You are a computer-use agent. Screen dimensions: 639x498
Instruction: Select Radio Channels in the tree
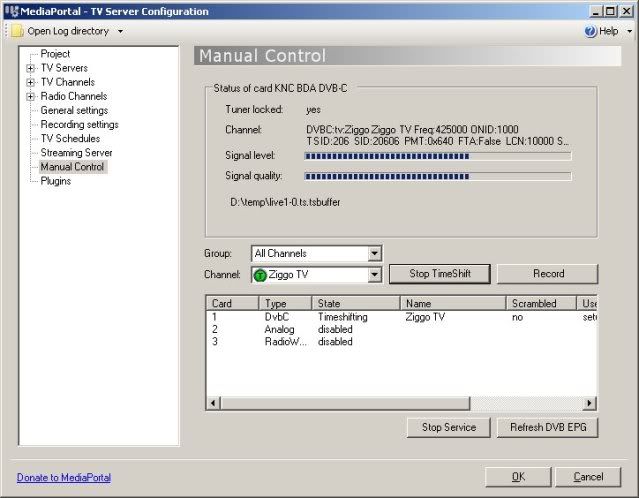74,96
